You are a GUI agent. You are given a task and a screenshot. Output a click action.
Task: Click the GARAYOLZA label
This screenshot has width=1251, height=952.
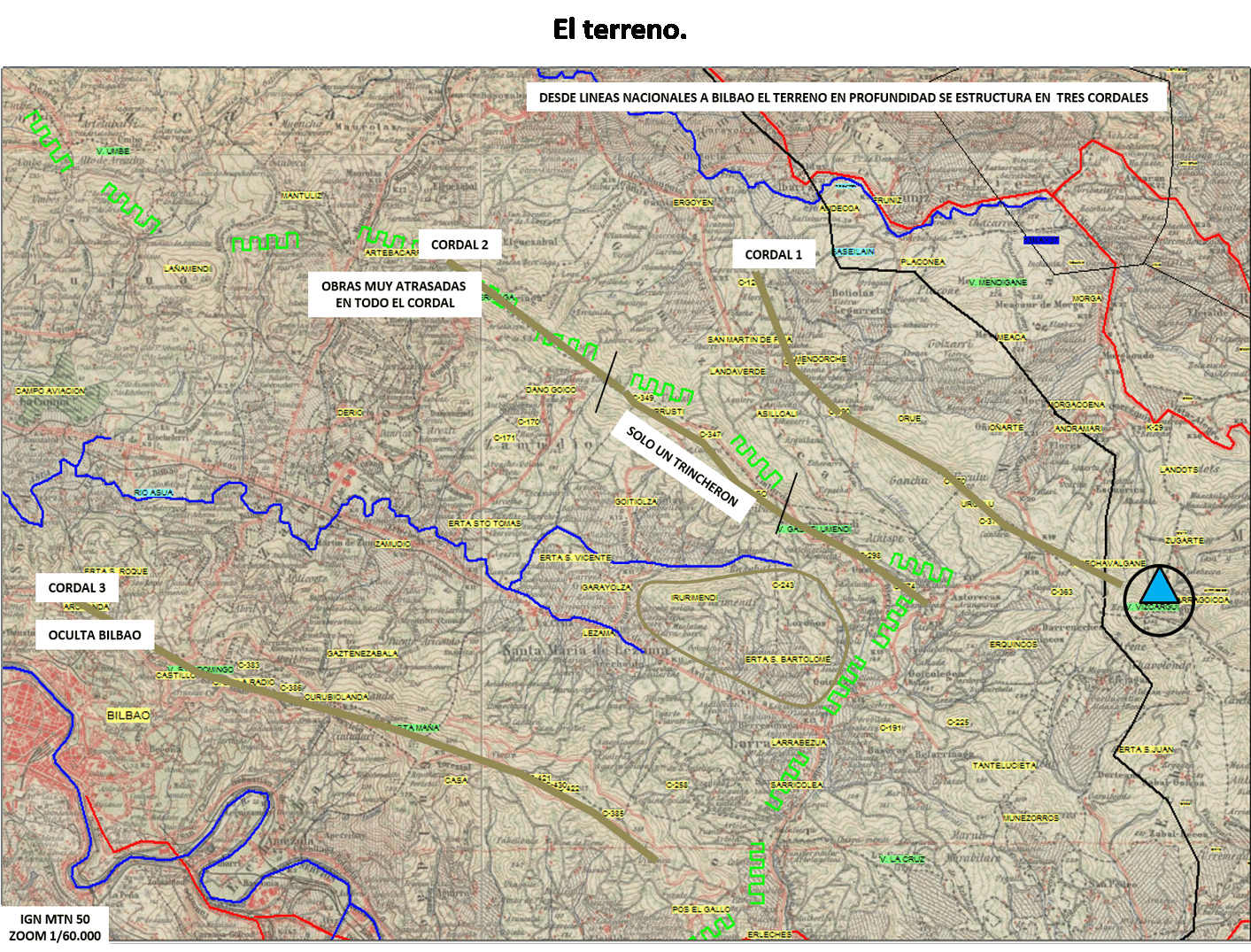[606, 587]
